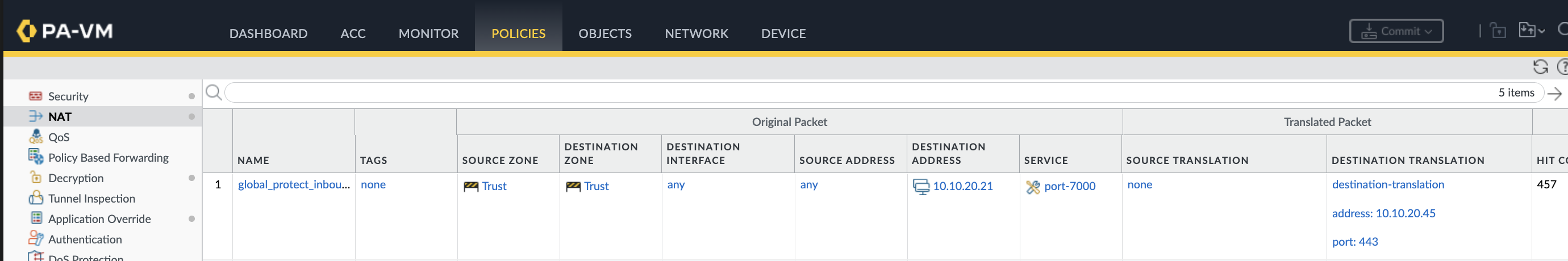
Task: Click the PA-VM logo
Action: coord(65,31)
